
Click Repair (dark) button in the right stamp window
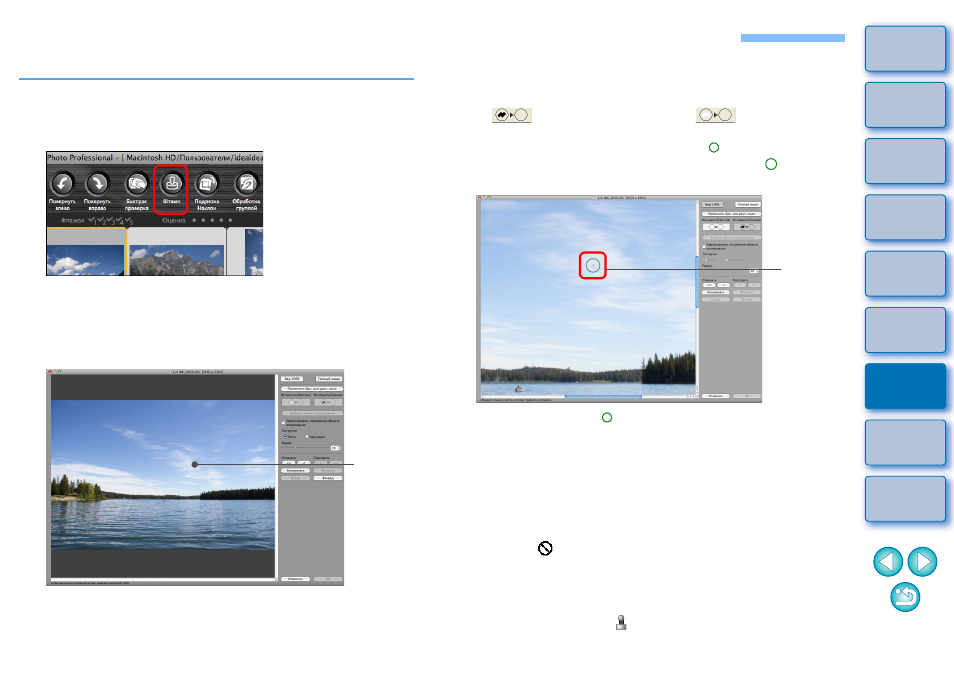coord(747,227)
